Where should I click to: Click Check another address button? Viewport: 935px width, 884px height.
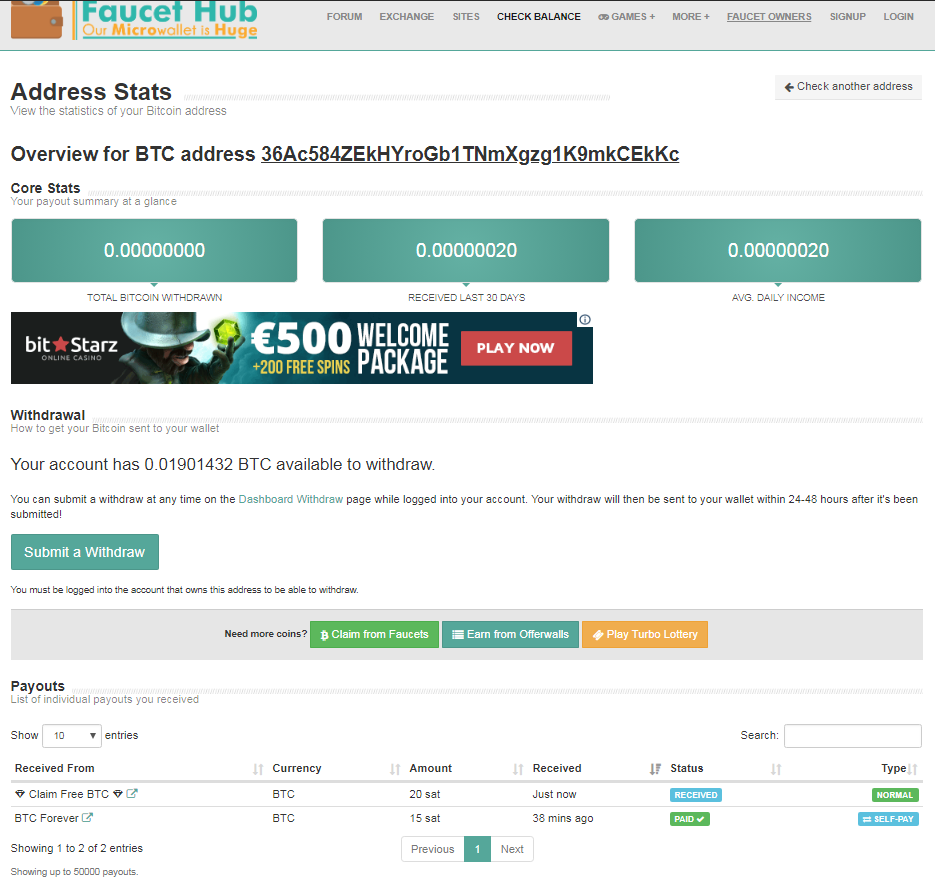[x=848, y=86]
